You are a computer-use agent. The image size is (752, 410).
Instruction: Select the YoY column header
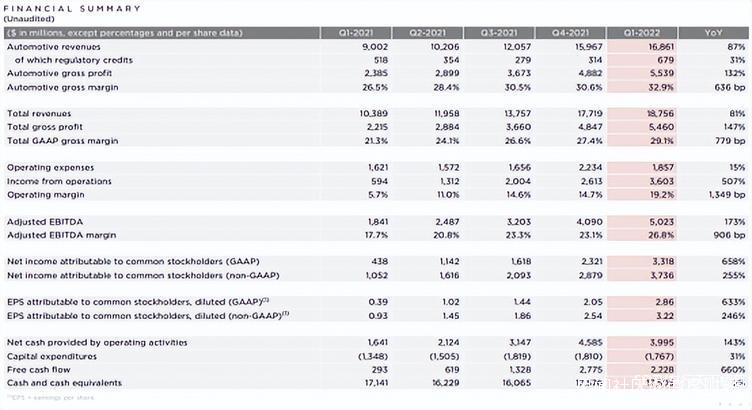pyautogui.click(x=712, y=33)
